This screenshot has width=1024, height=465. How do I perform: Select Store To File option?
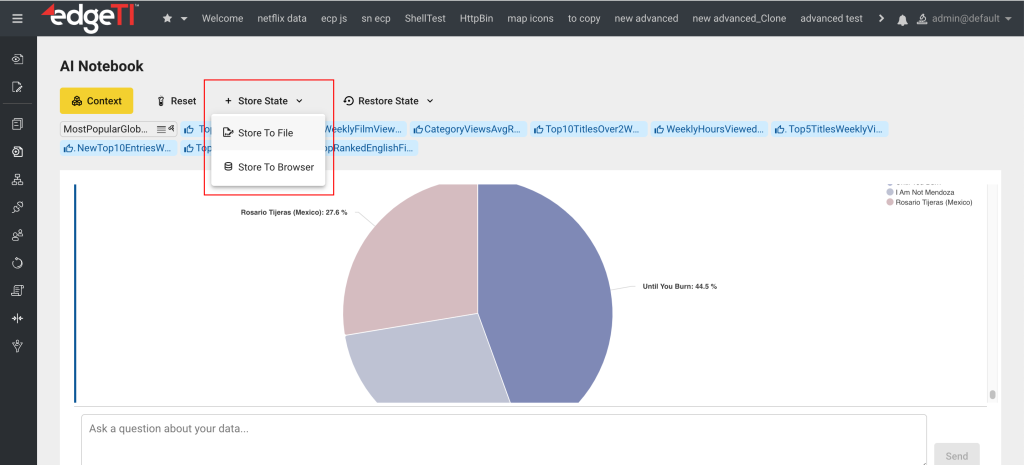click(x=265, y=133)
